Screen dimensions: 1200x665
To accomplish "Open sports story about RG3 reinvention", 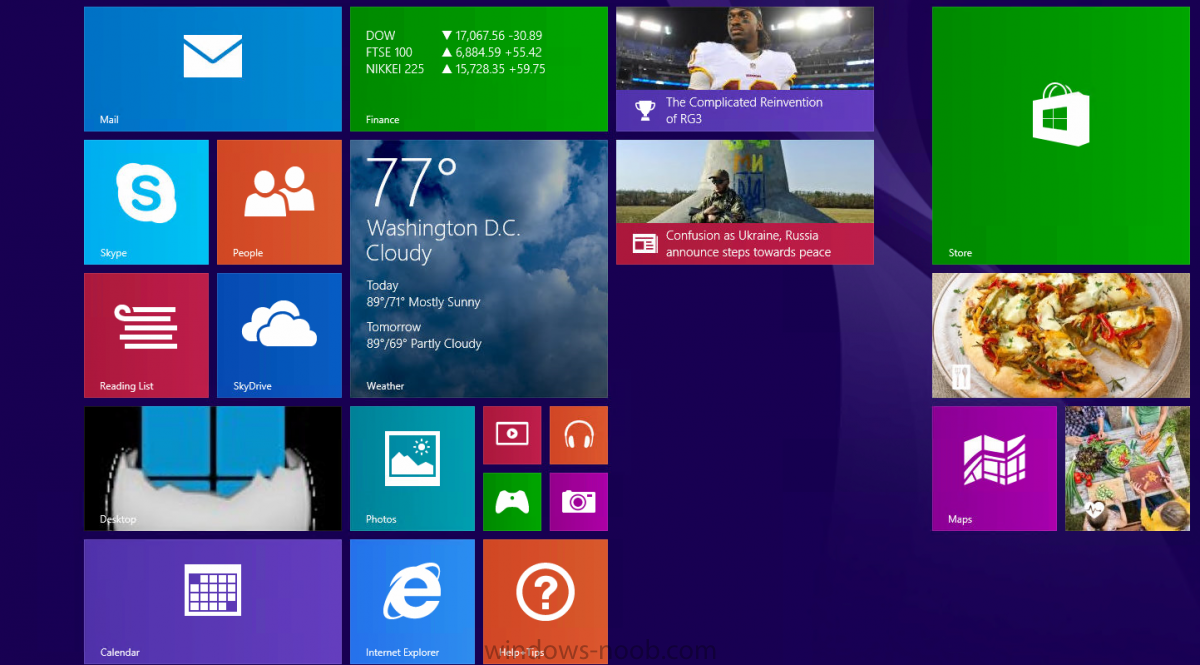I will 745,69.
